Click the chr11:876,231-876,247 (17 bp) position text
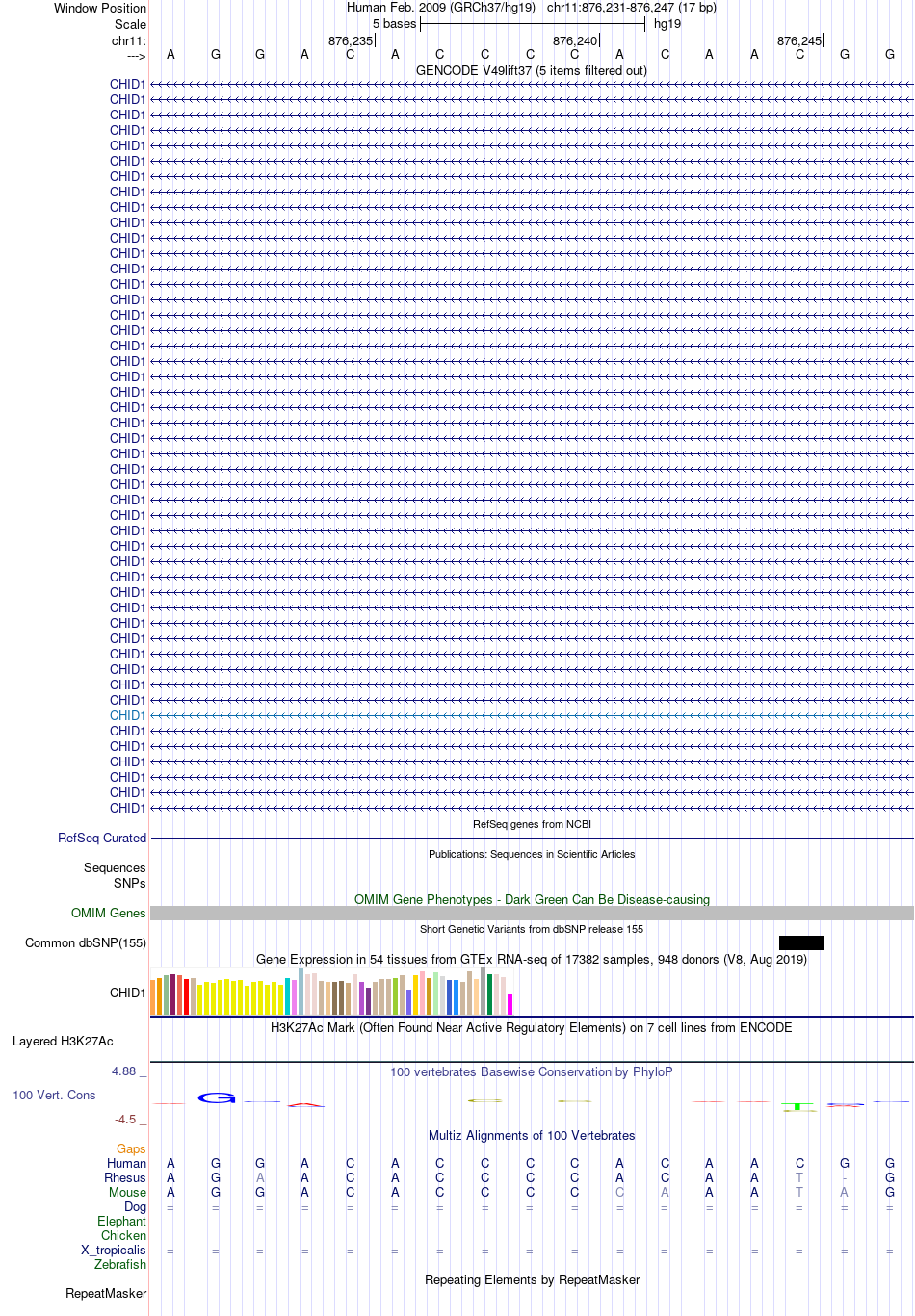The height and width of the screenshot is (1316, 915). click(632, 8)
